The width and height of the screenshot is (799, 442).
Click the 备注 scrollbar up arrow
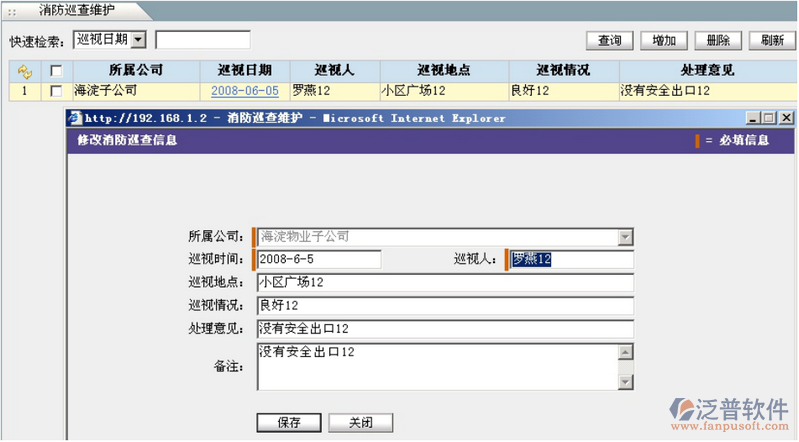tap(625, 352)
